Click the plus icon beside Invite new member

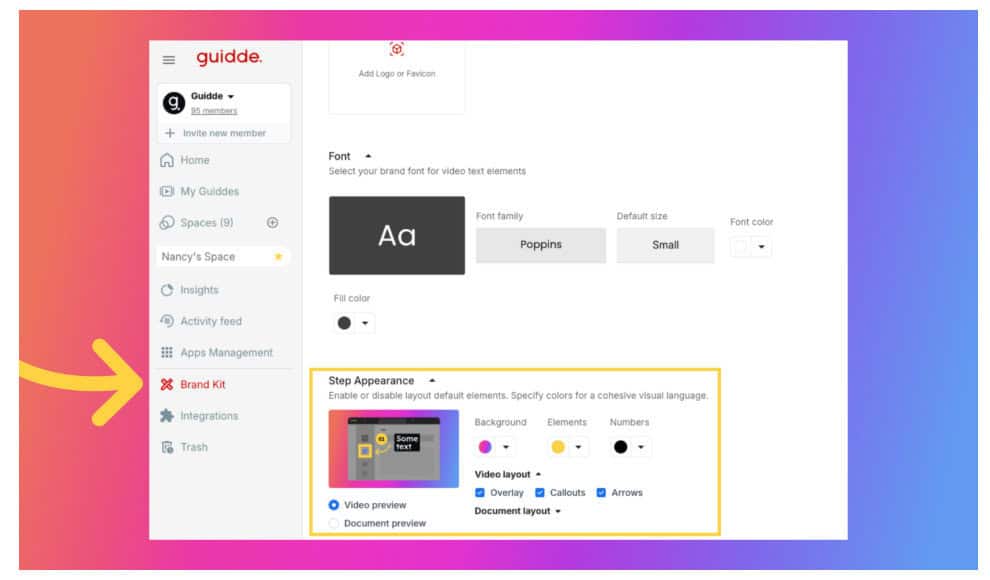(x=170, y=133)
